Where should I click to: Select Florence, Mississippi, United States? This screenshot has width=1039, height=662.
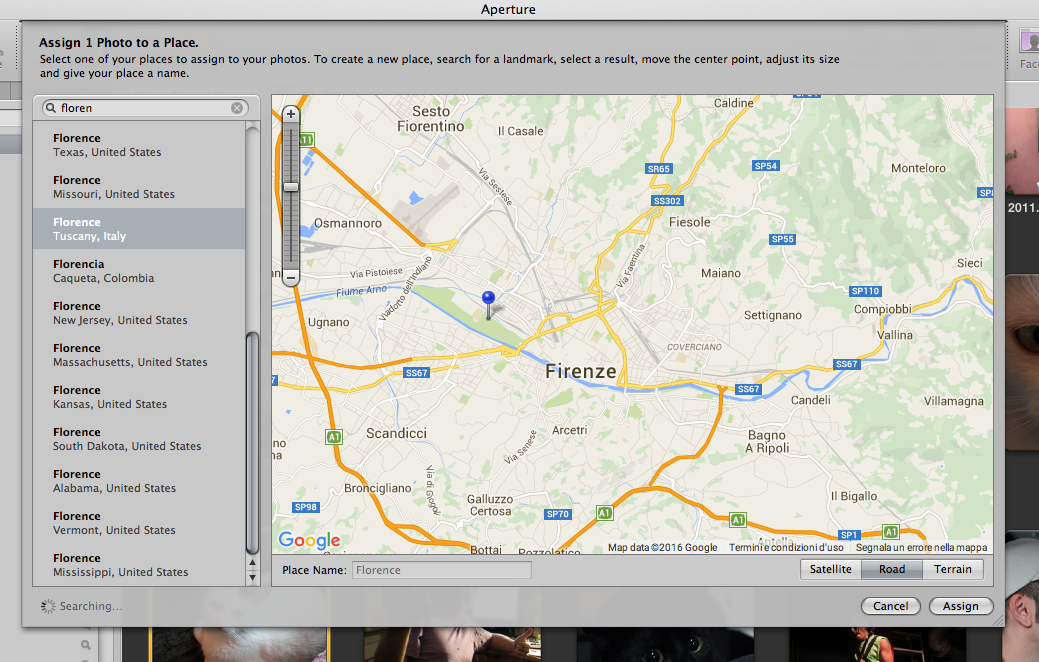tap(139, 565)
